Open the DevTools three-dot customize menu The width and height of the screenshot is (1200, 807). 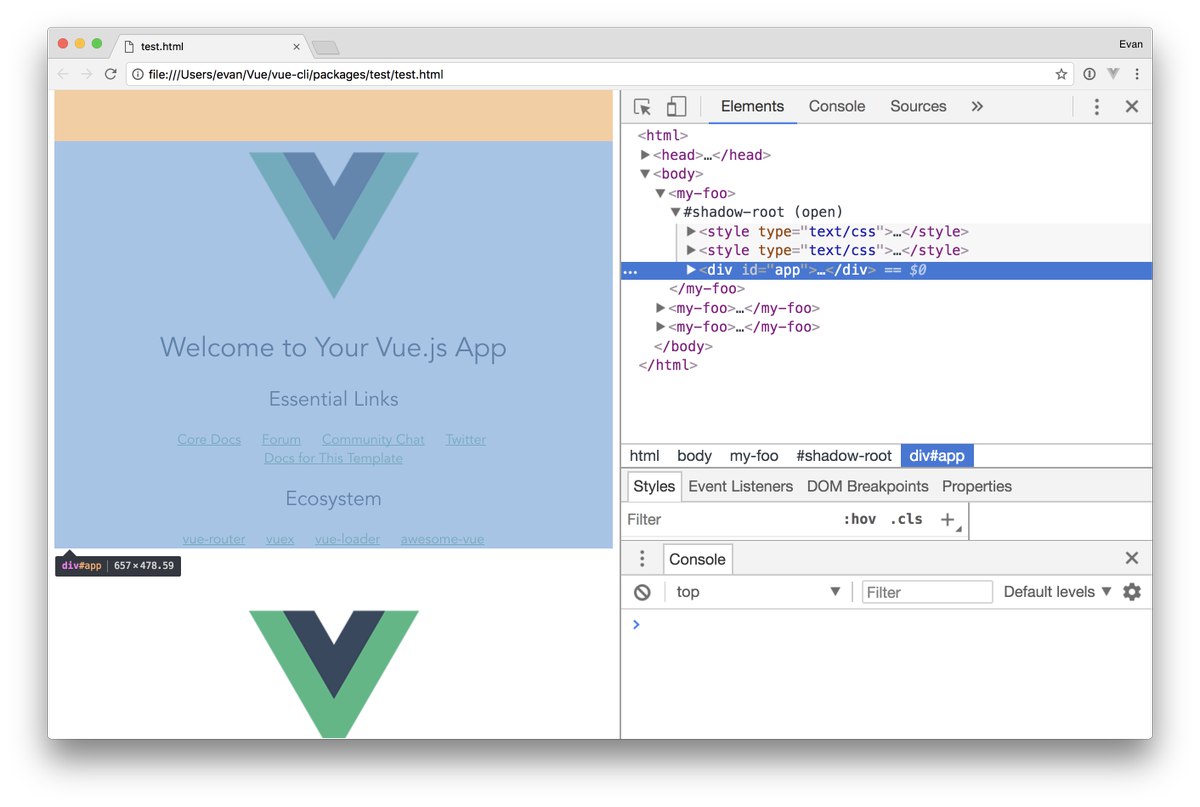[1097, 107]
